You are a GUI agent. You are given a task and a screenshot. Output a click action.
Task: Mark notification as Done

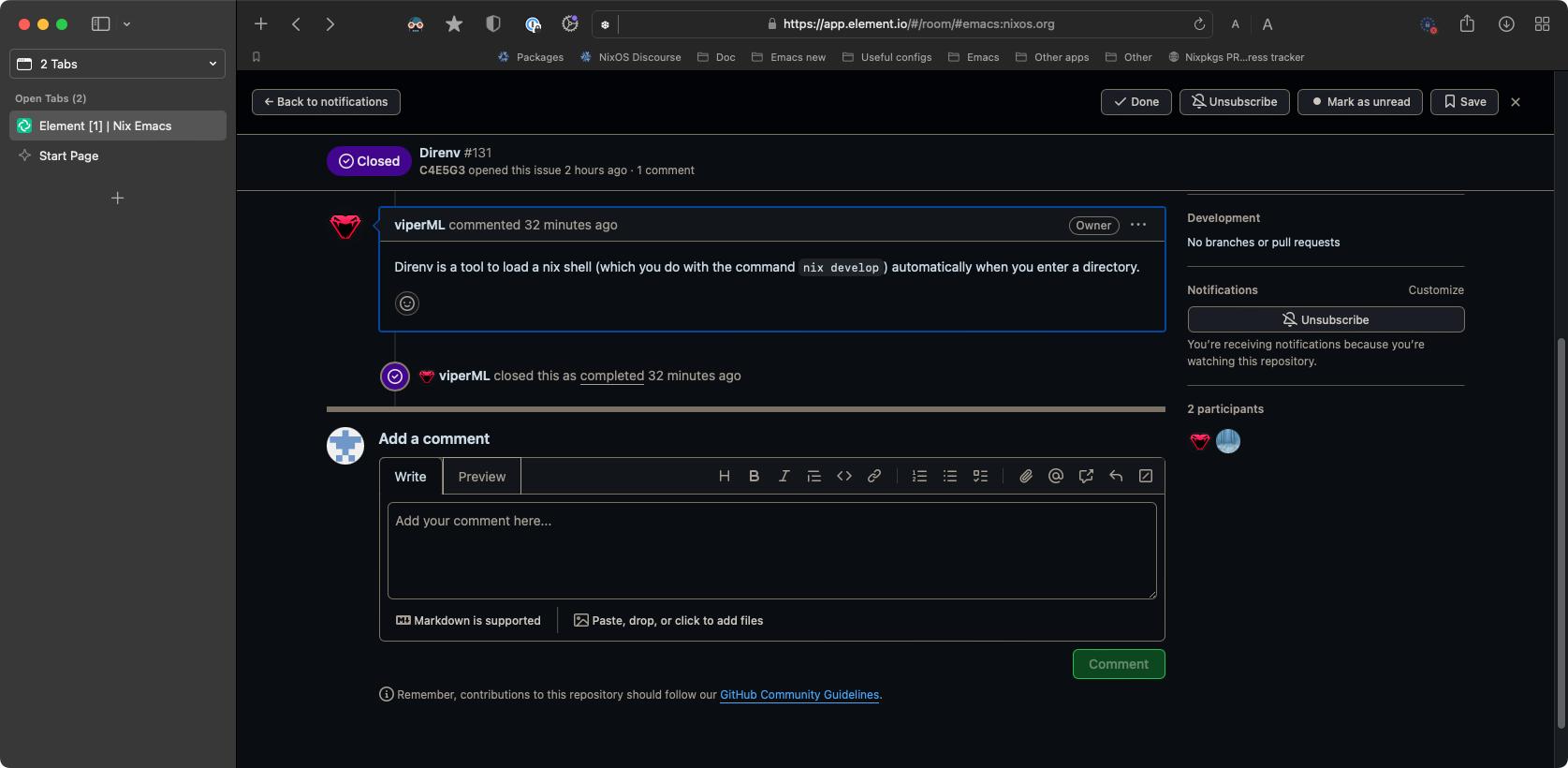[1136, 102]
